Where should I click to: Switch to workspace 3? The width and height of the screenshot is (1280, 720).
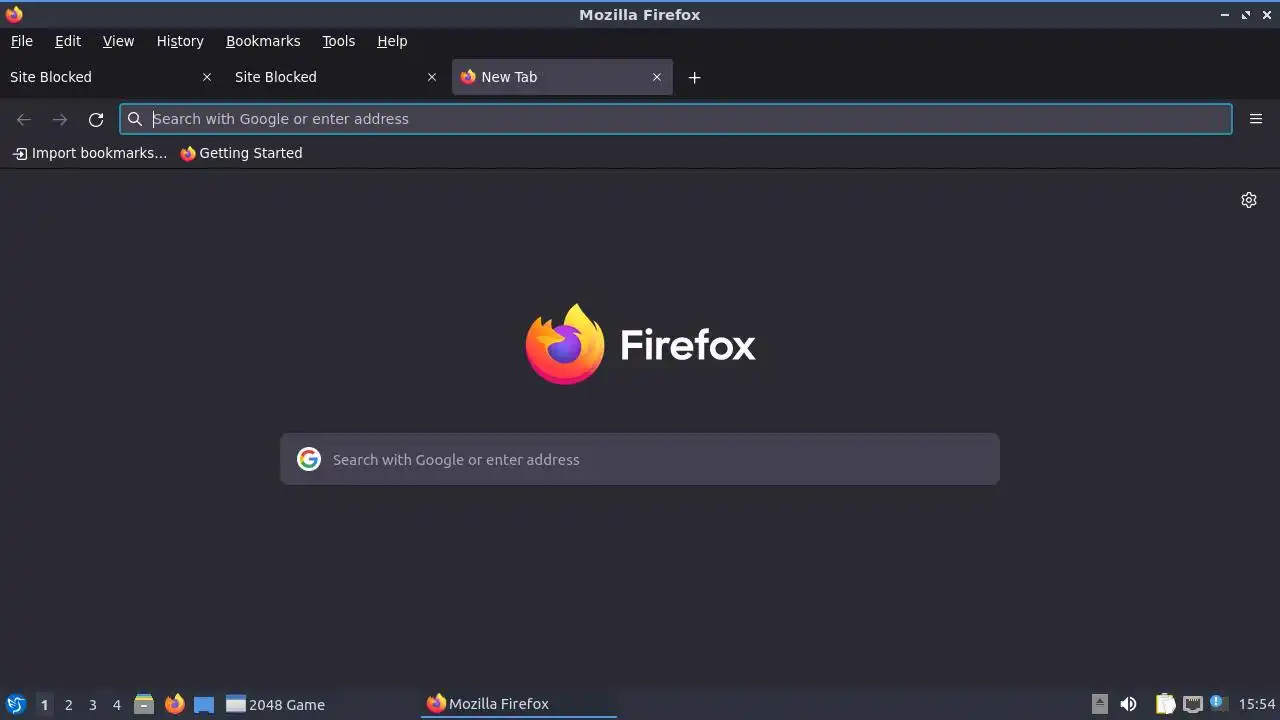92,704
